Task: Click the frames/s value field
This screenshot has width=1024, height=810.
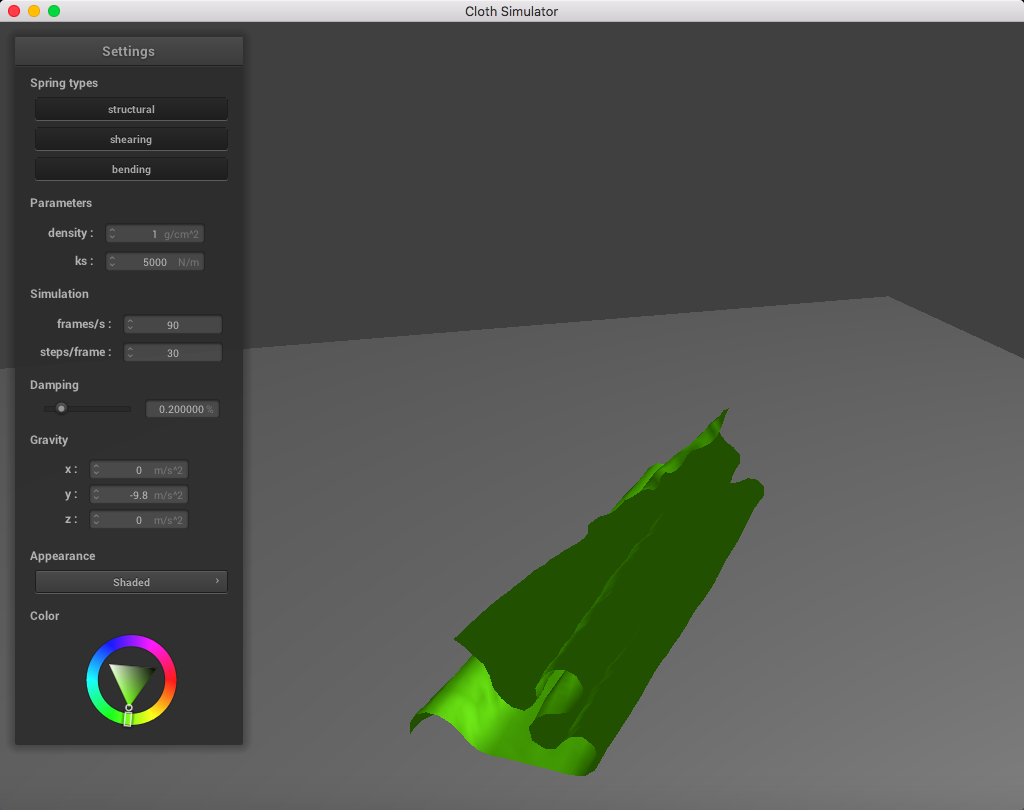Action: (172, 325)
